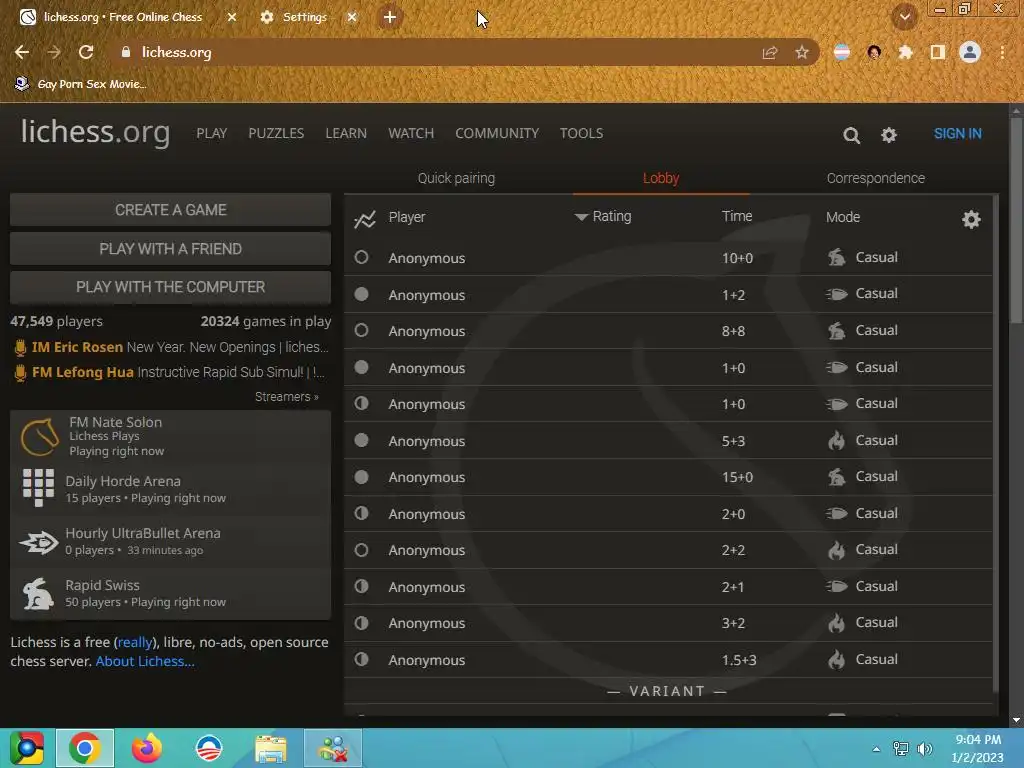Image resolution: width=1024 pixels, height=768 pixels.
Task: Click the volume icon in the system tray
Action: (x=925, y=749)
